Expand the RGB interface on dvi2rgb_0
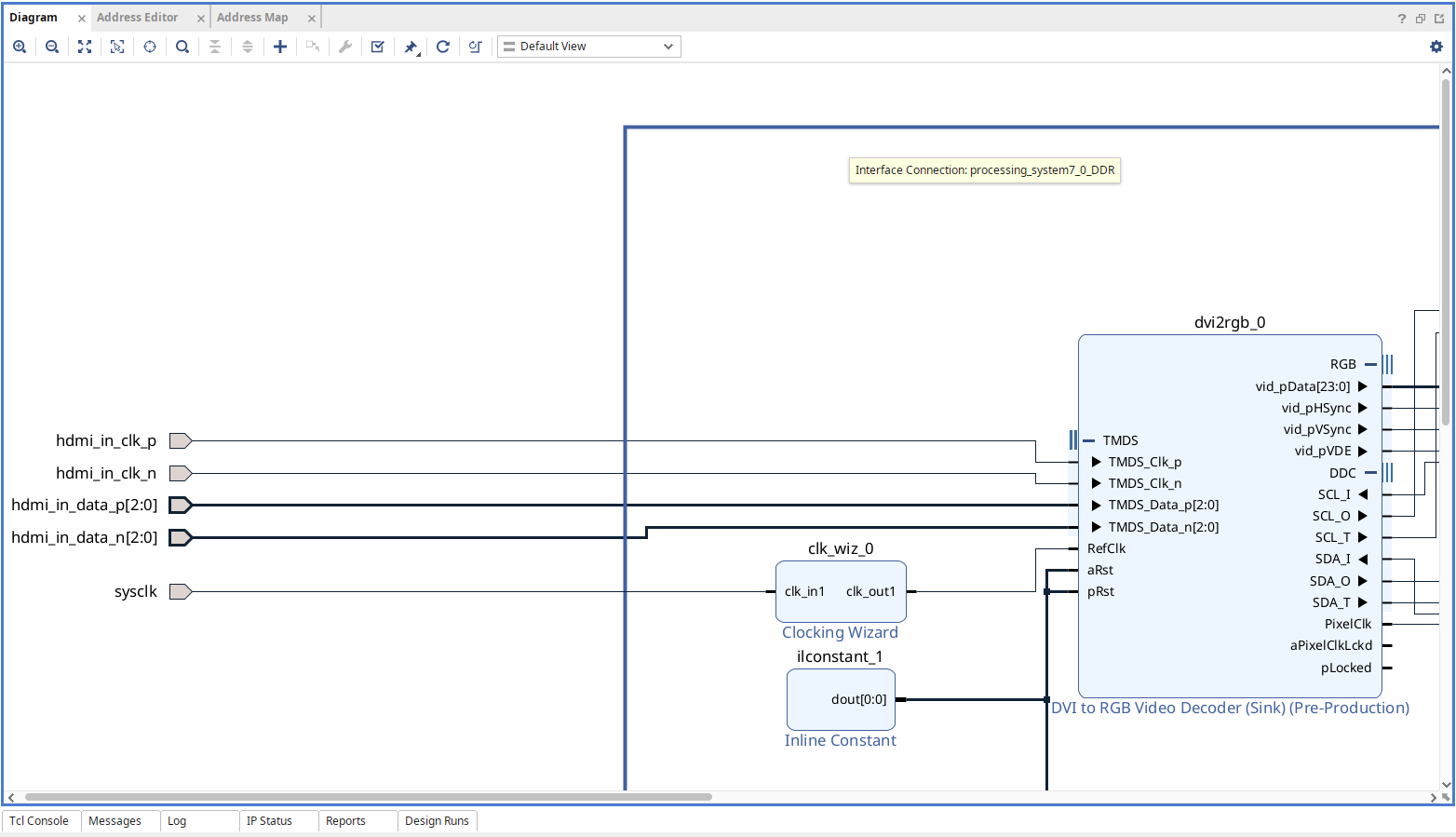Viewport: 1456px width, 837px height. (1370, 364)
